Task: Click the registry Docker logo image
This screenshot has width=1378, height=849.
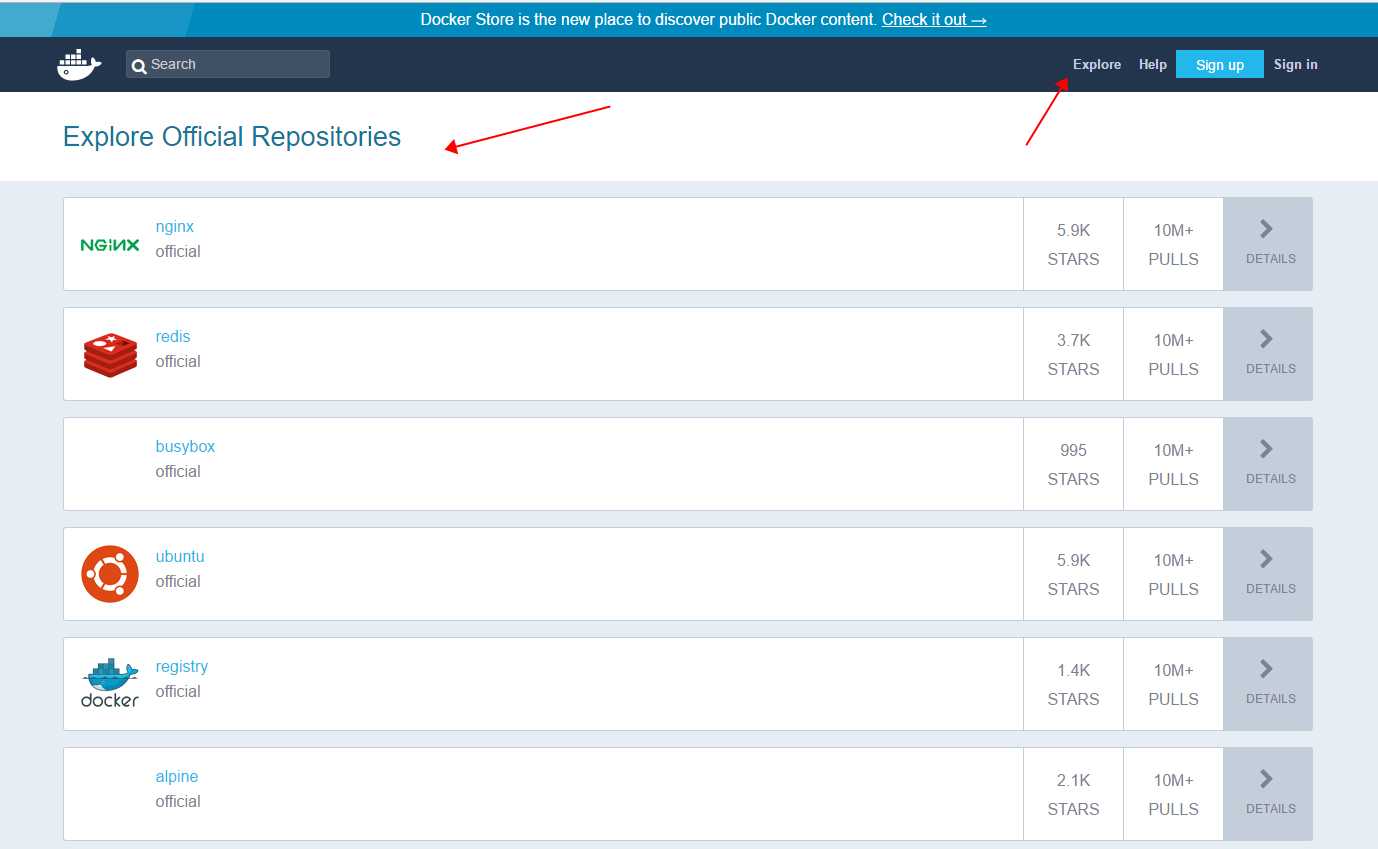Action: pyautogui.click(x=110, y=683)
